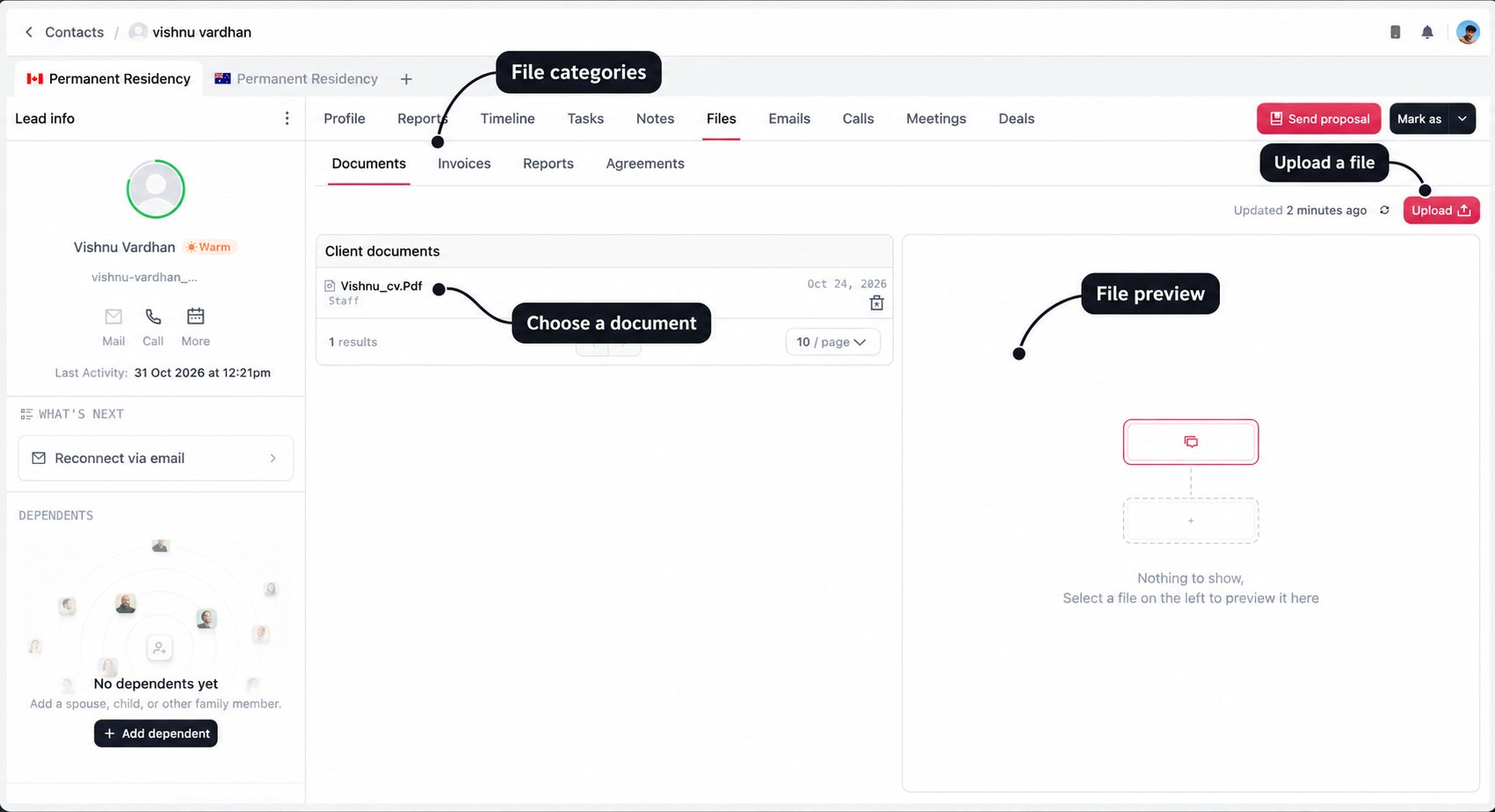
Task: Open the Calls tab
Action: [x=858, y=119]
